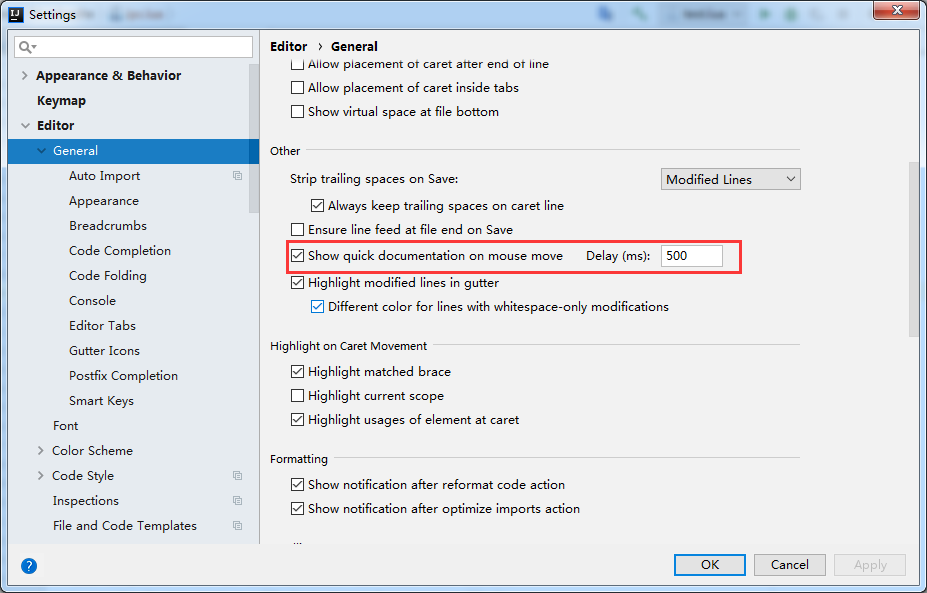Click the project-level icon beside Auto Import

(237, 176)
